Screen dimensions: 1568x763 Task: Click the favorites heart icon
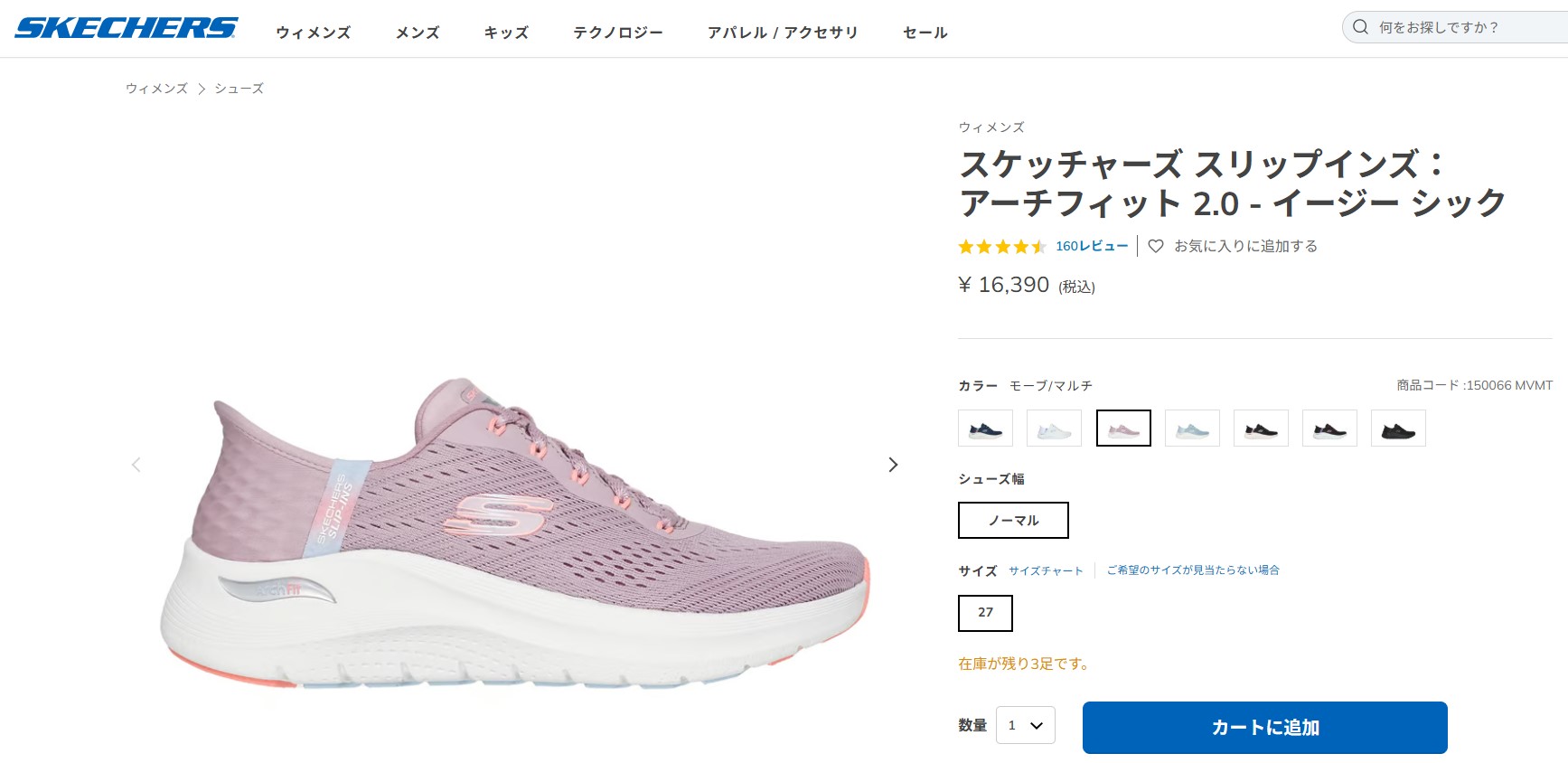coord(1155,246)
